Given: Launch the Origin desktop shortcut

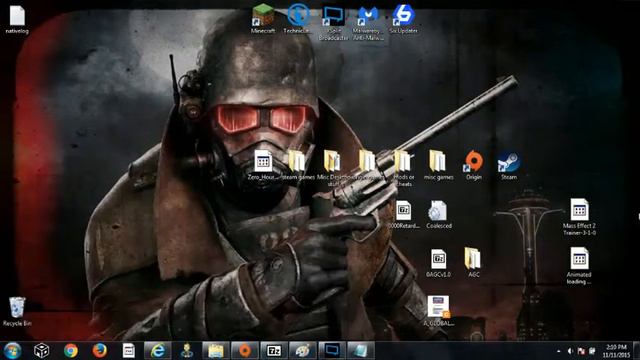Looking at the screenshot, I should tap(473, 165).
